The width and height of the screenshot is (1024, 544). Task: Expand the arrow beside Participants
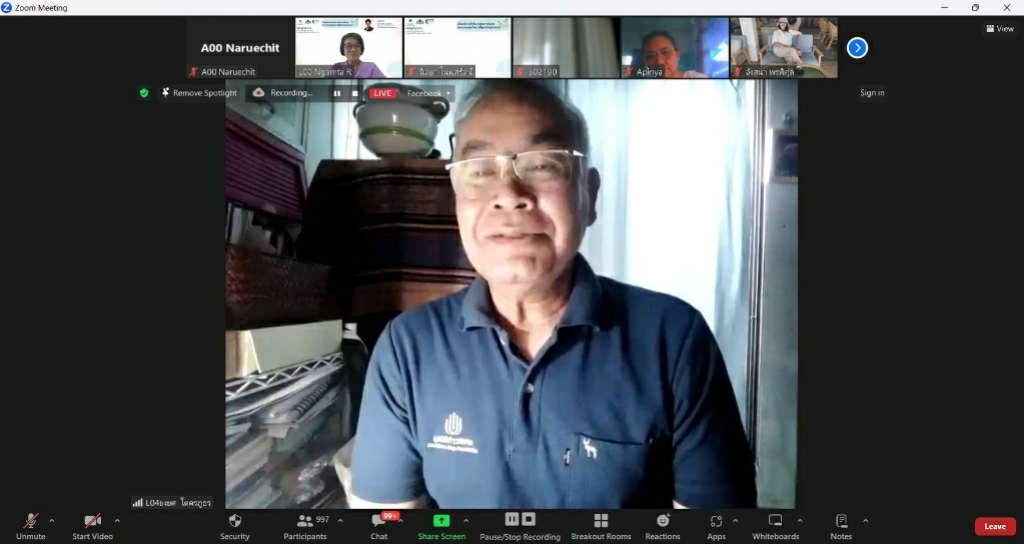pyautogui.click(x=340, y=520)
